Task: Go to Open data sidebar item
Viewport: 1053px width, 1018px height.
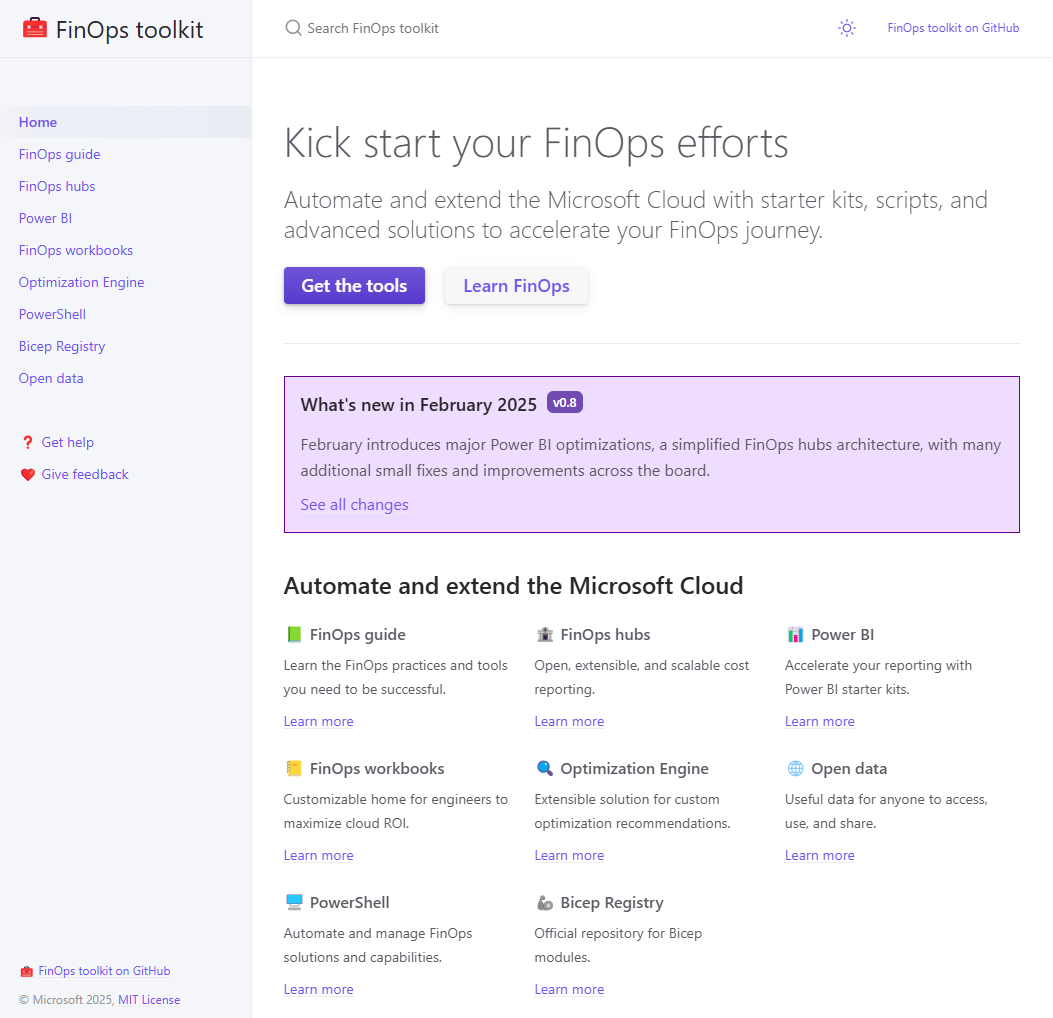Action: pyautogui.click(x=51, y=379)
